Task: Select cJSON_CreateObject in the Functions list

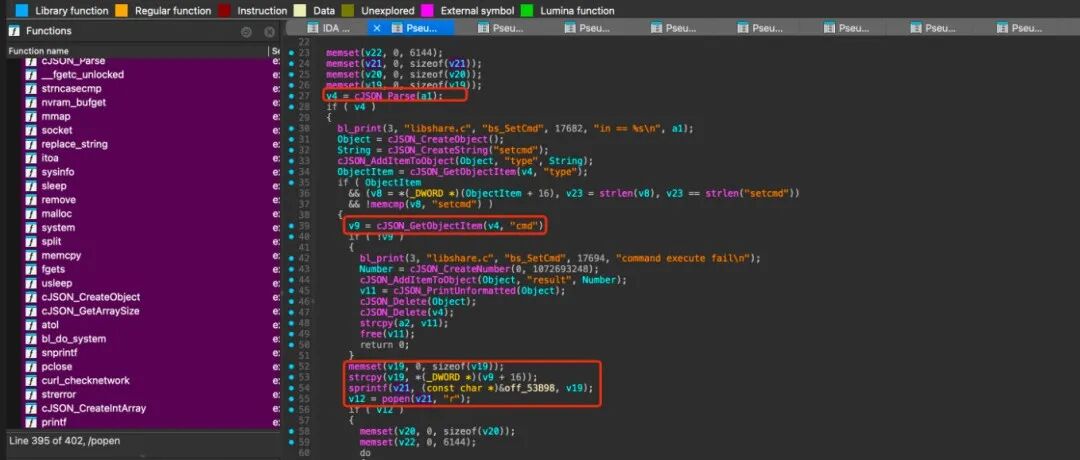Action: click(x=91, y=297)
